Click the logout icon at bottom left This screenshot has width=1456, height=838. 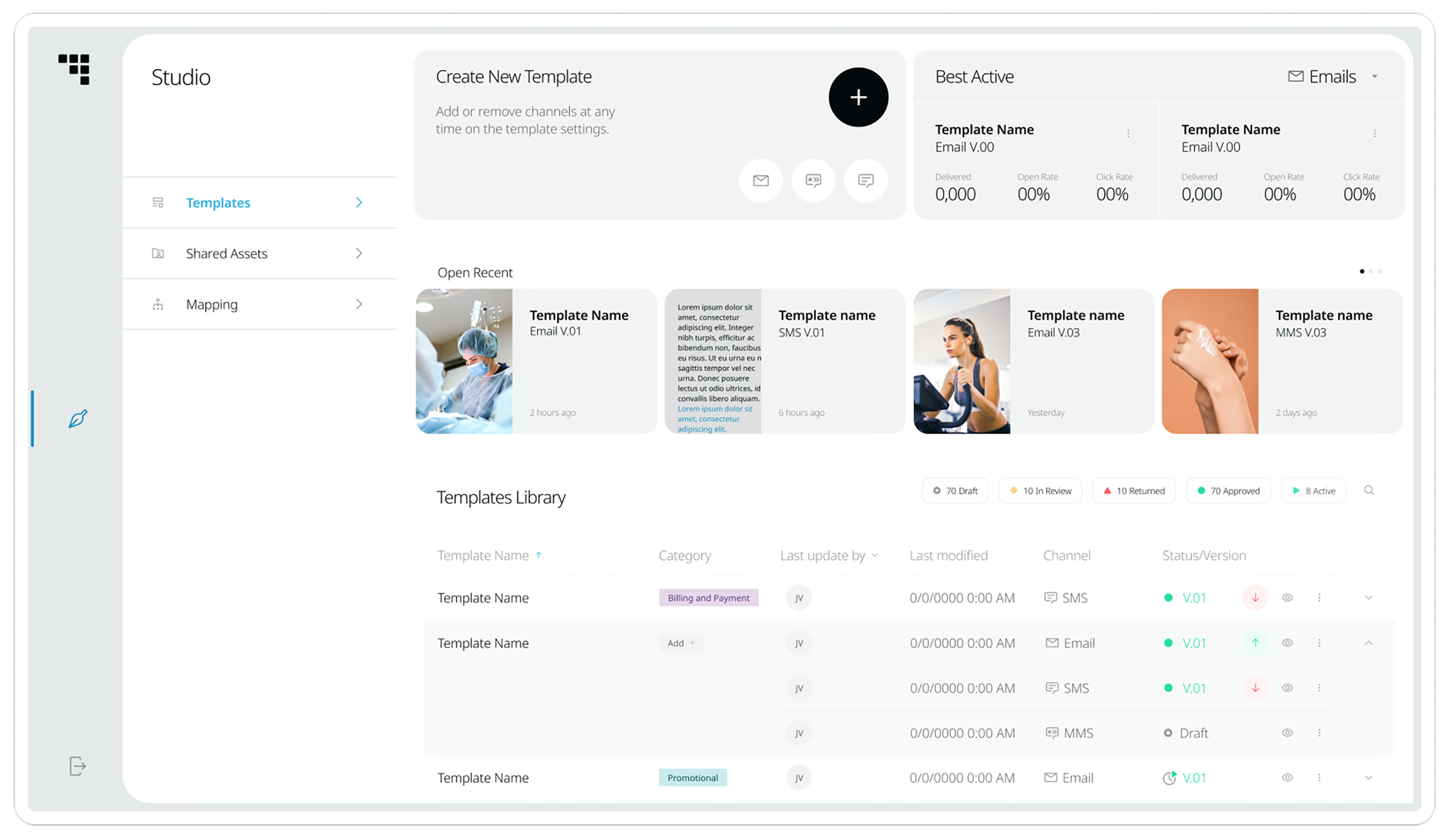[78, 766]
